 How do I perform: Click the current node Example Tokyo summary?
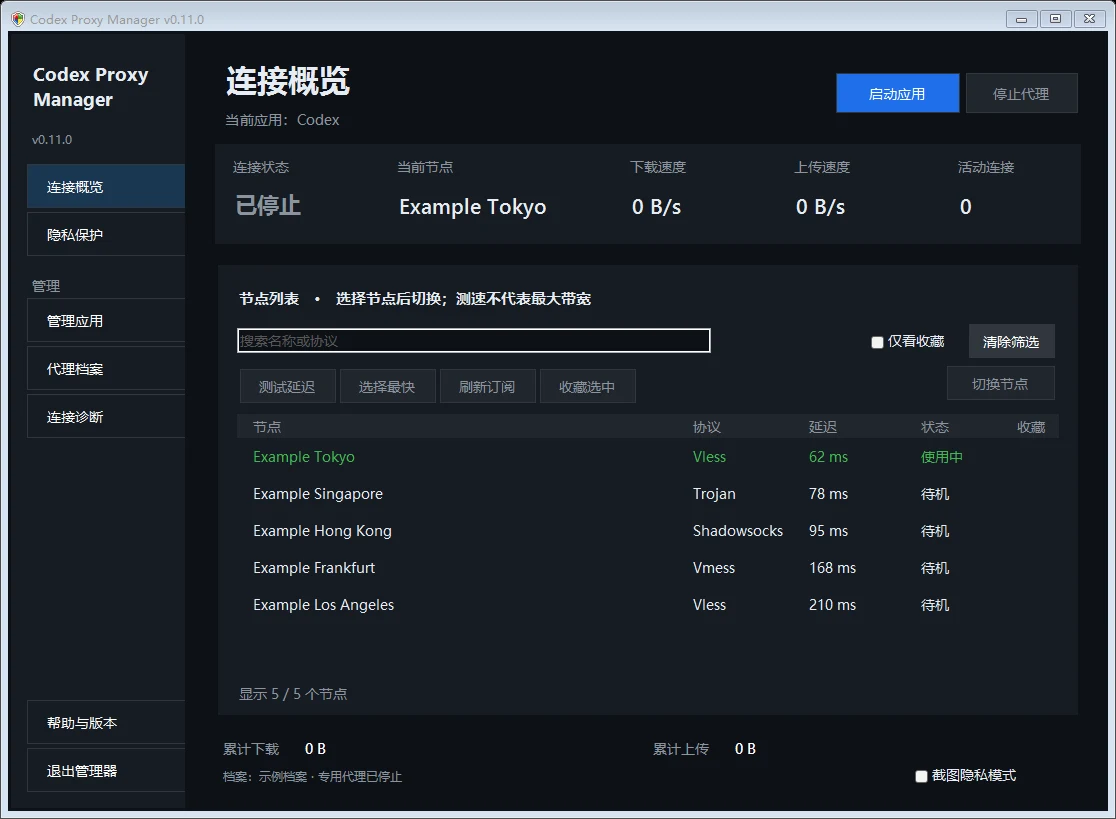(473, 206)
